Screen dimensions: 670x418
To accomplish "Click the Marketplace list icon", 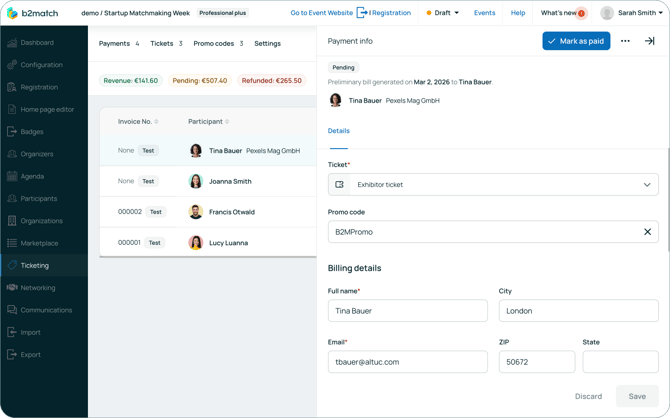I will click(12, 243).
